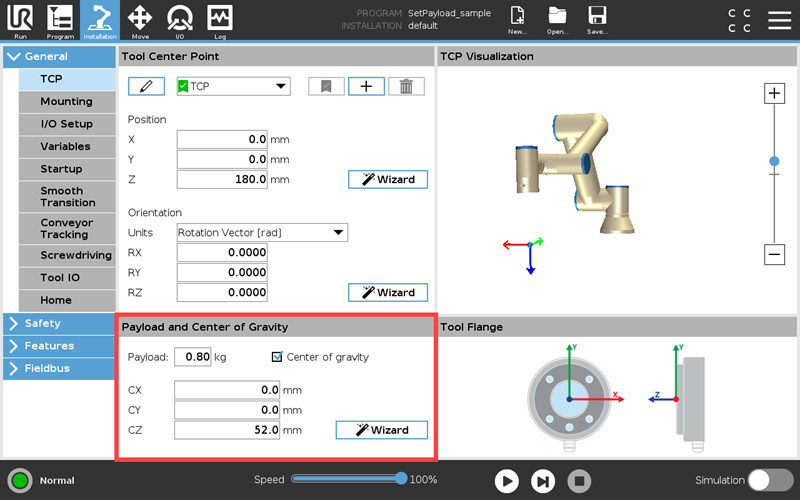This screenshot has width=800, height=500.
Task: Delete TCP using trash icon
Action: point(406,87)
